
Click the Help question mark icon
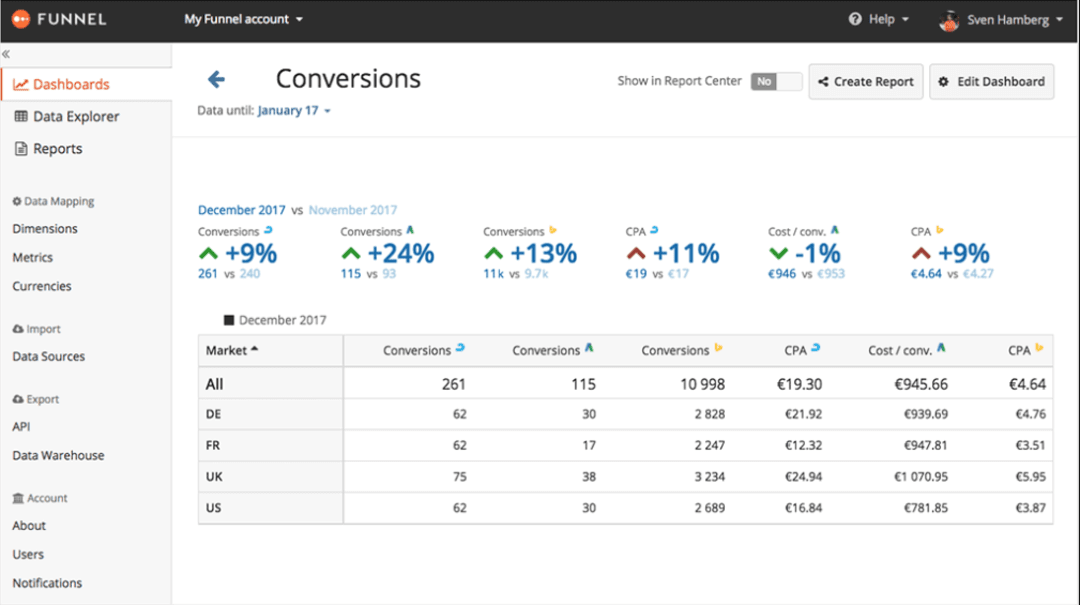[x=855, y=19]
